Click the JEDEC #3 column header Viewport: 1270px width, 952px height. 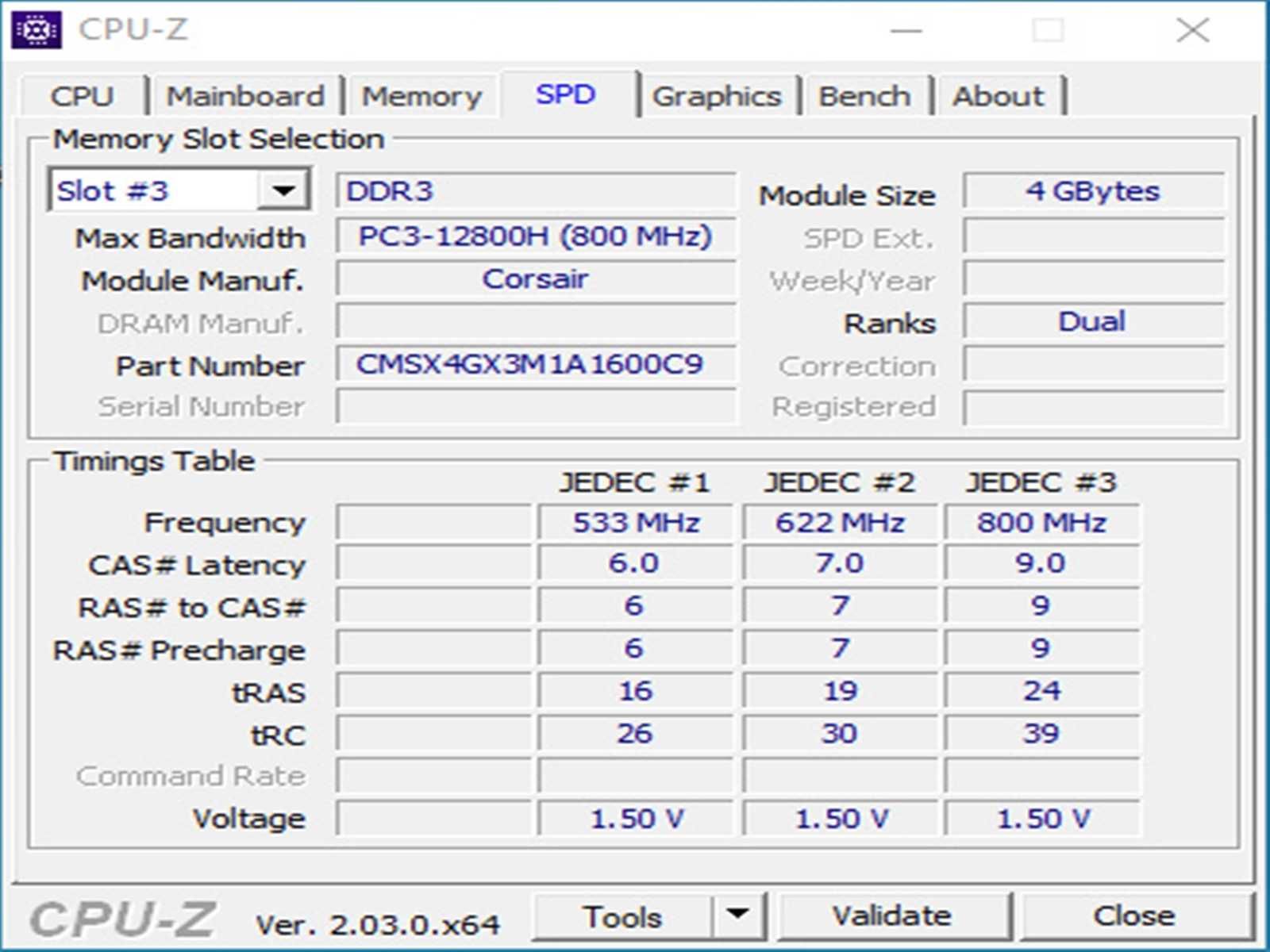[x=1041, y=482]
